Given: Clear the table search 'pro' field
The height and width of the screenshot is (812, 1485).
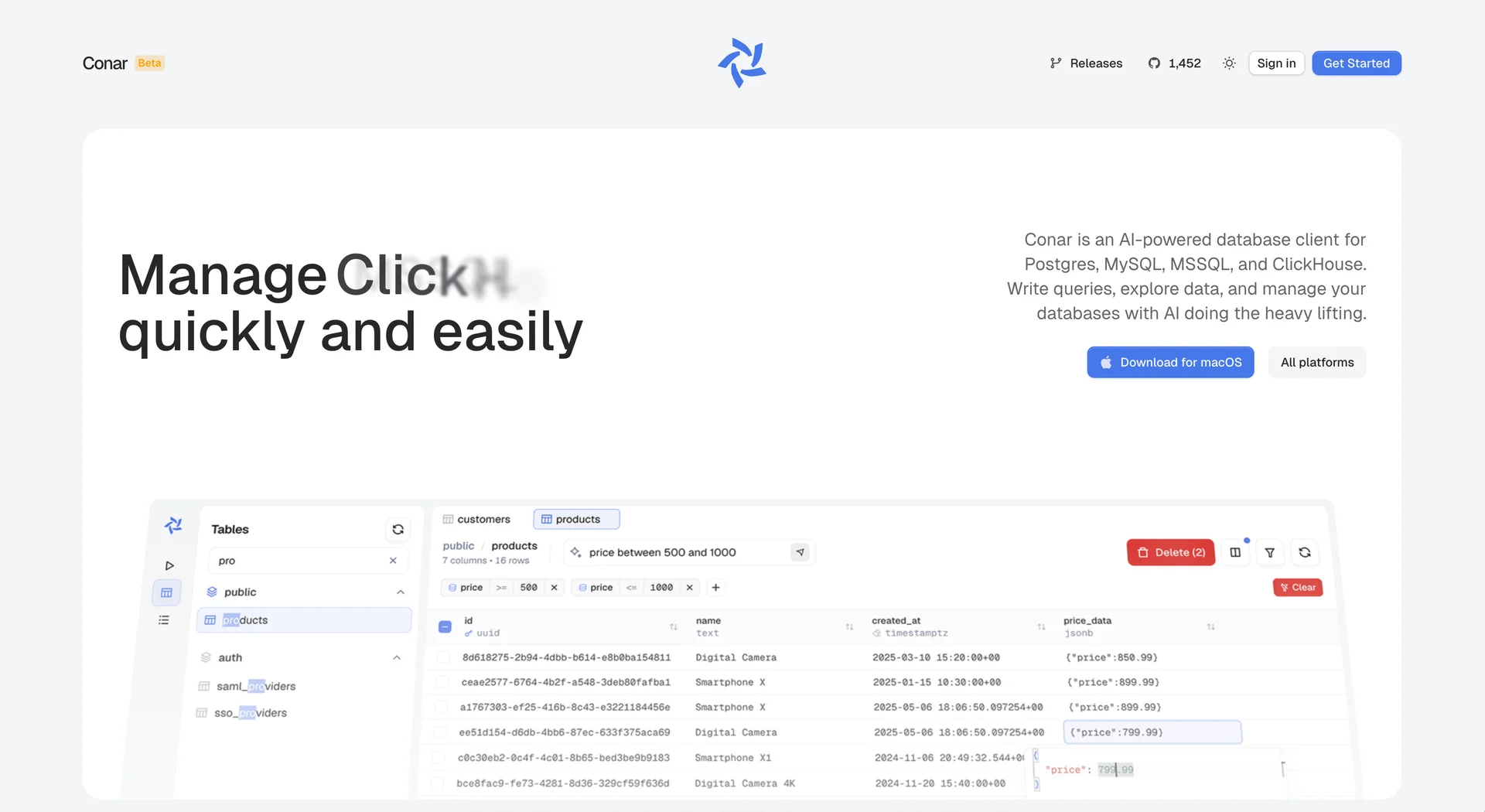Looking at the screenshot, I should tap(393, 561).
